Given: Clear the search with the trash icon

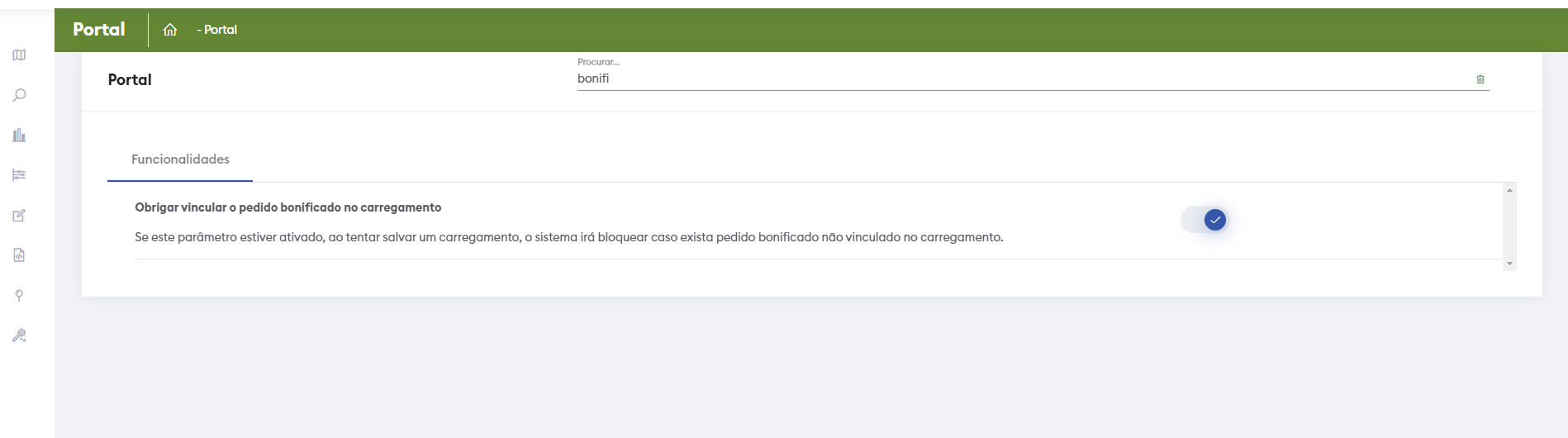Looking at the screenshot, I should [x=1480, y=79].
